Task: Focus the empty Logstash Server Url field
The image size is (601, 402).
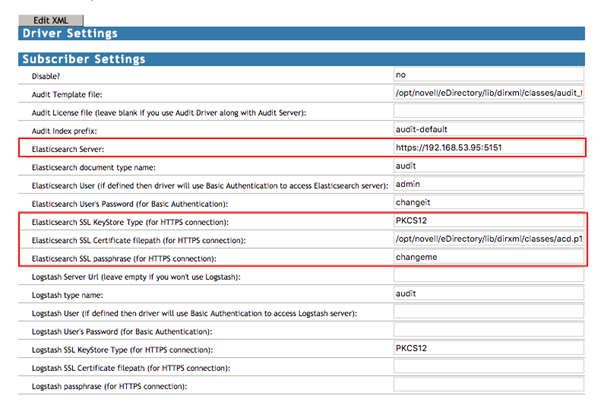Action: pyautogui.click(x=488, y=275)
